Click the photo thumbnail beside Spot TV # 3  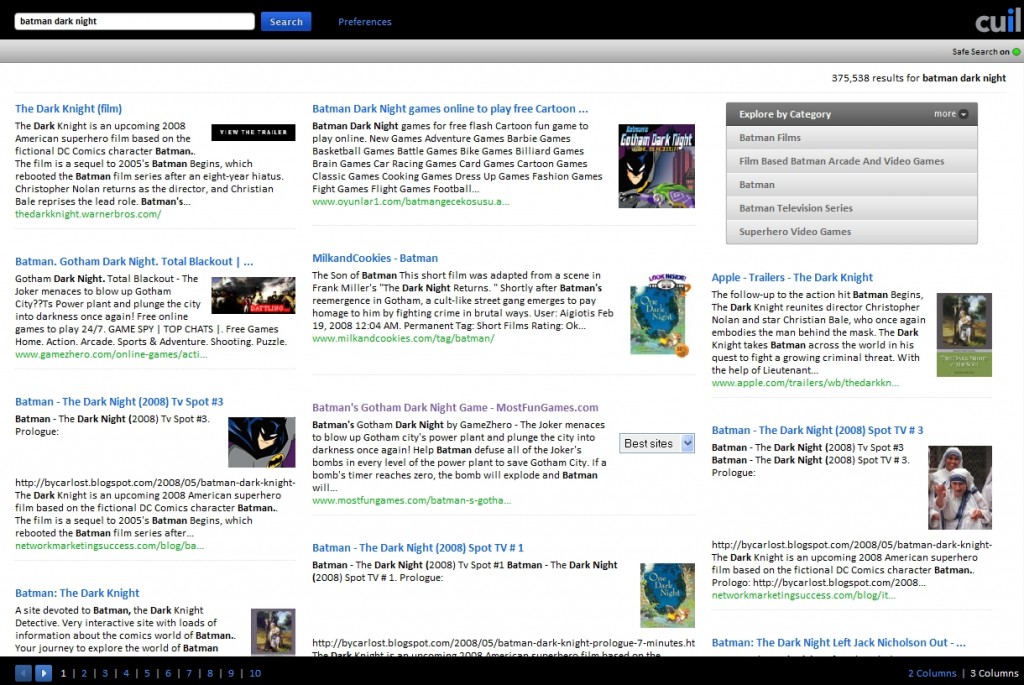[x=960, y=488]
